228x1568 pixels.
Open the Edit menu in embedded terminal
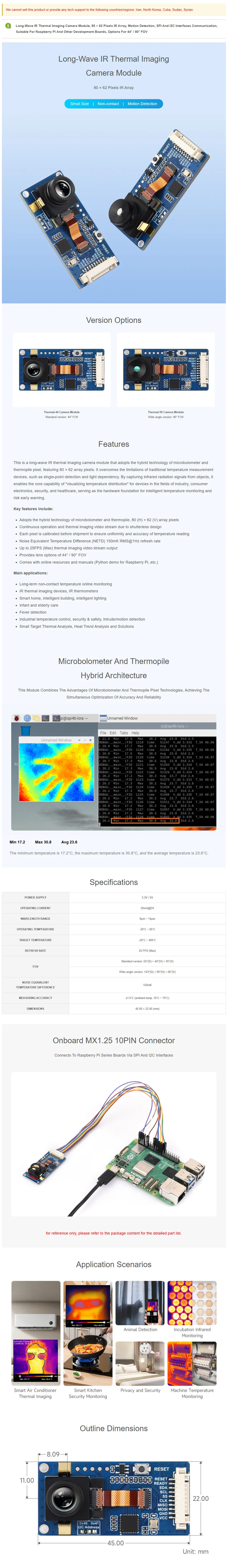(113, 733)
